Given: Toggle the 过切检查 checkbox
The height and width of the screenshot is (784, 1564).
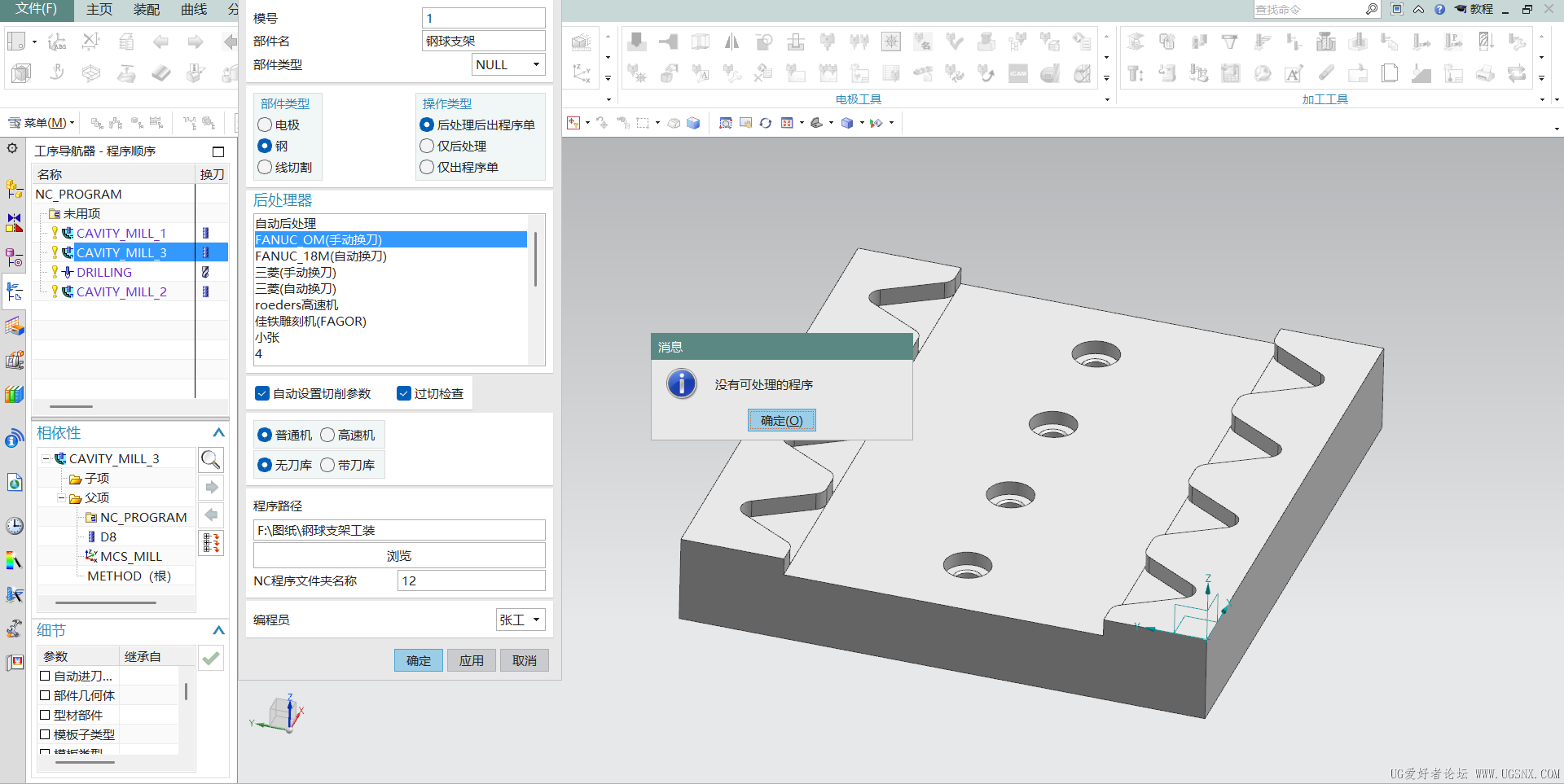Looking at the screenshot, I should (x=404, y=394).
